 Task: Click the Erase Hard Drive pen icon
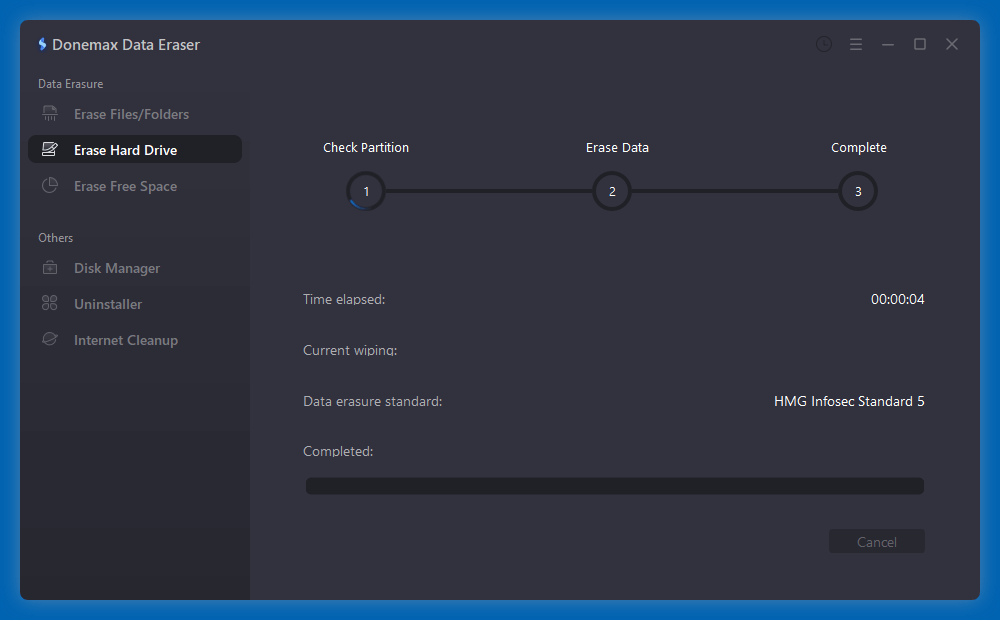(49, 148)
